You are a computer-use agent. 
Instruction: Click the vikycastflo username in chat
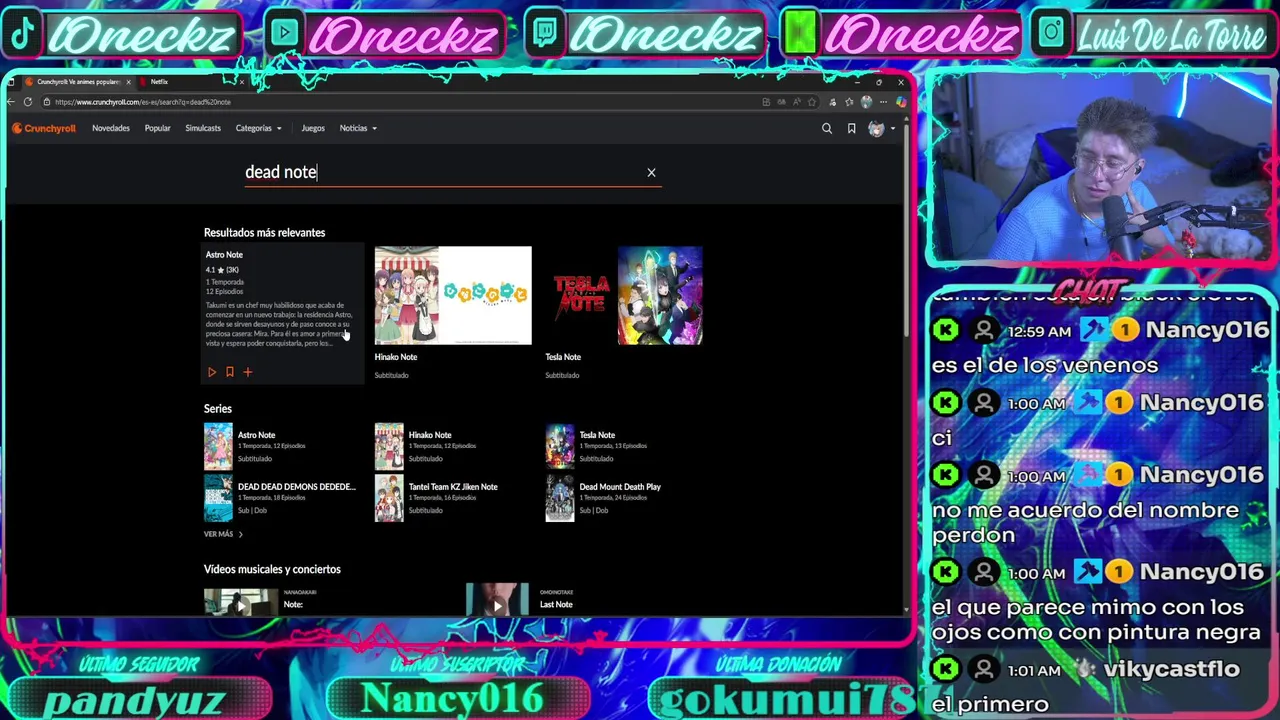(x=1171, y=669)
